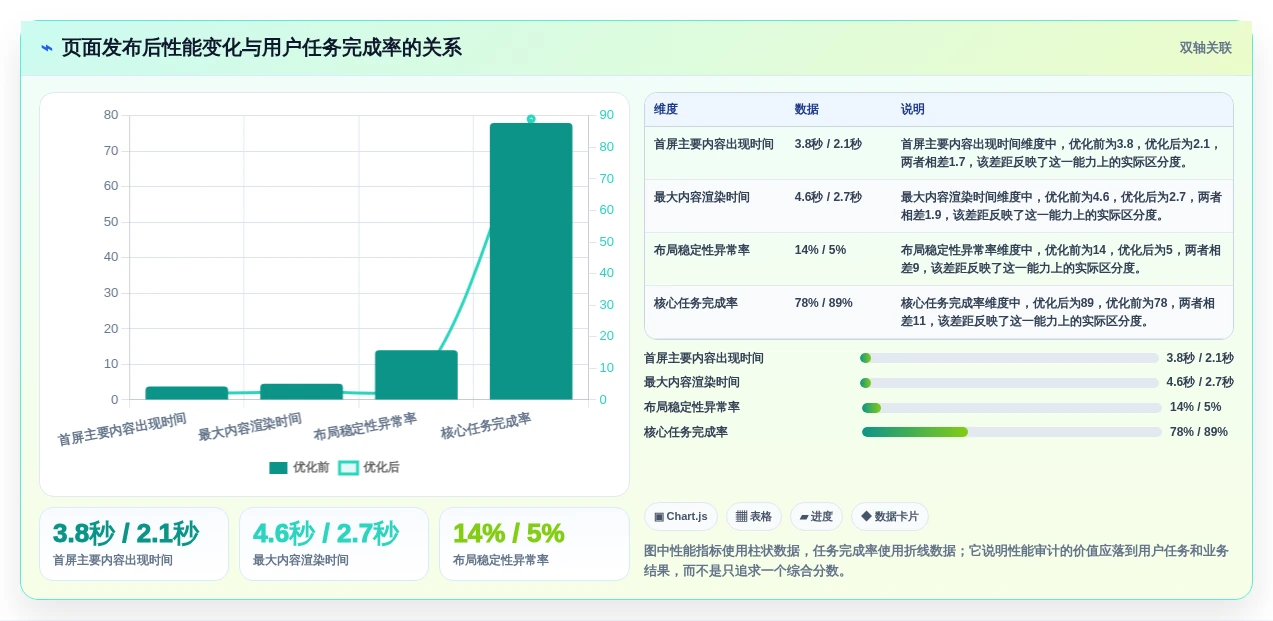
Task: Click the description of 布局稳定性异常率 row
Action: (x=1061, y=259)
